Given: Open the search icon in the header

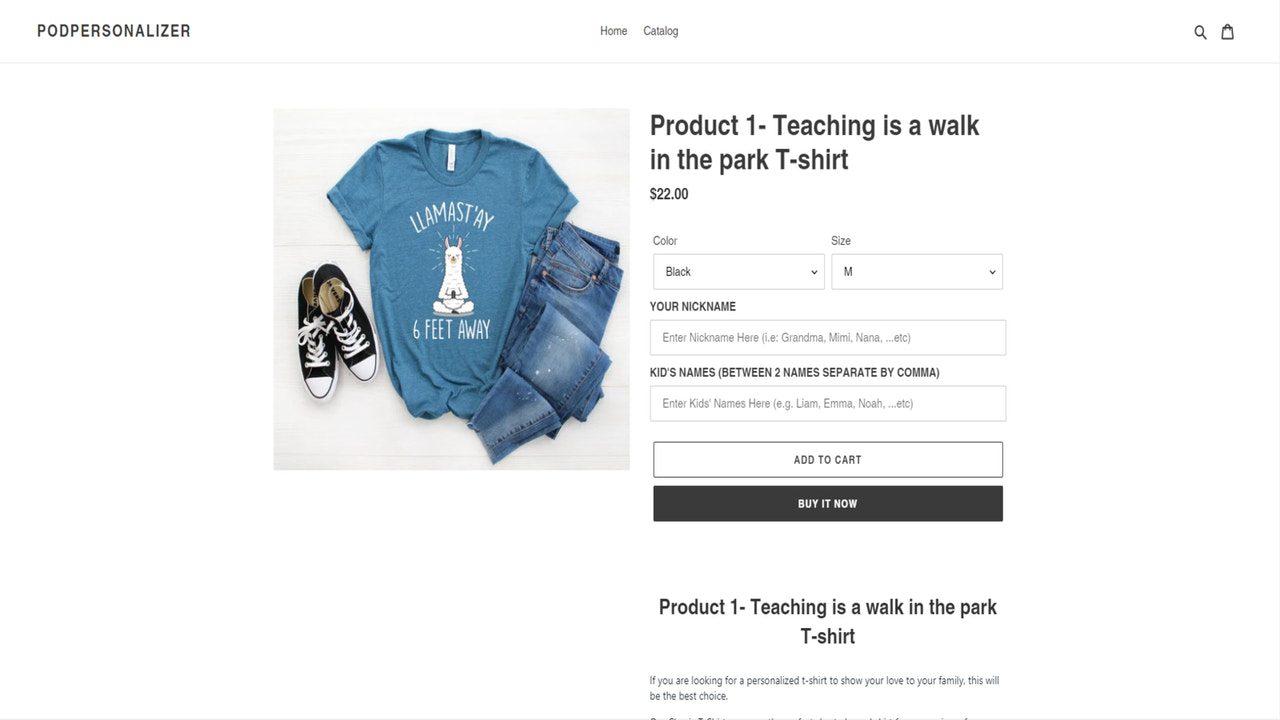Looking at the screenshot, I should click(x=1200, y=31).
